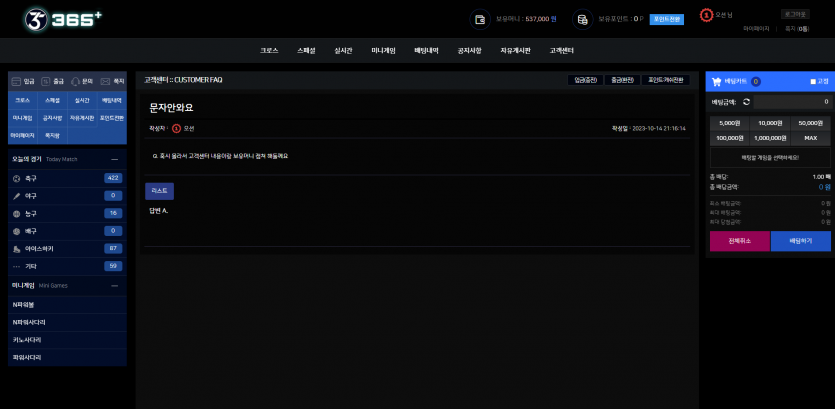The height and width of the screenshot is (409, 835).
Task: Click the basketball icon for 농구
Action: pyautogui.click(x=17, y=214)
